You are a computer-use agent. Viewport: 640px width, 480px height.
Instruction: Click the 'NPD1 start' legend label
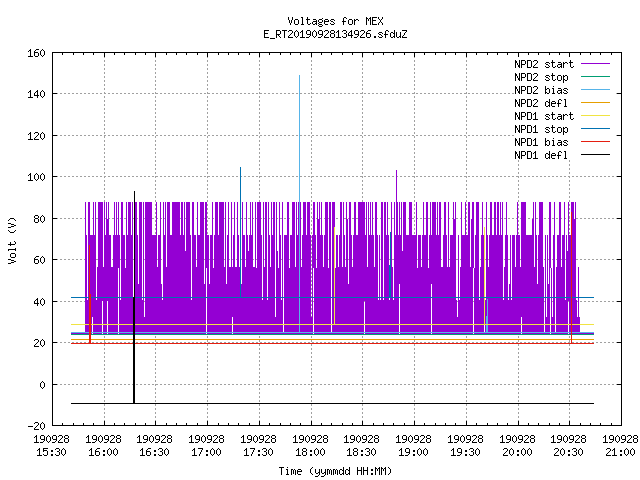[544, 116]
